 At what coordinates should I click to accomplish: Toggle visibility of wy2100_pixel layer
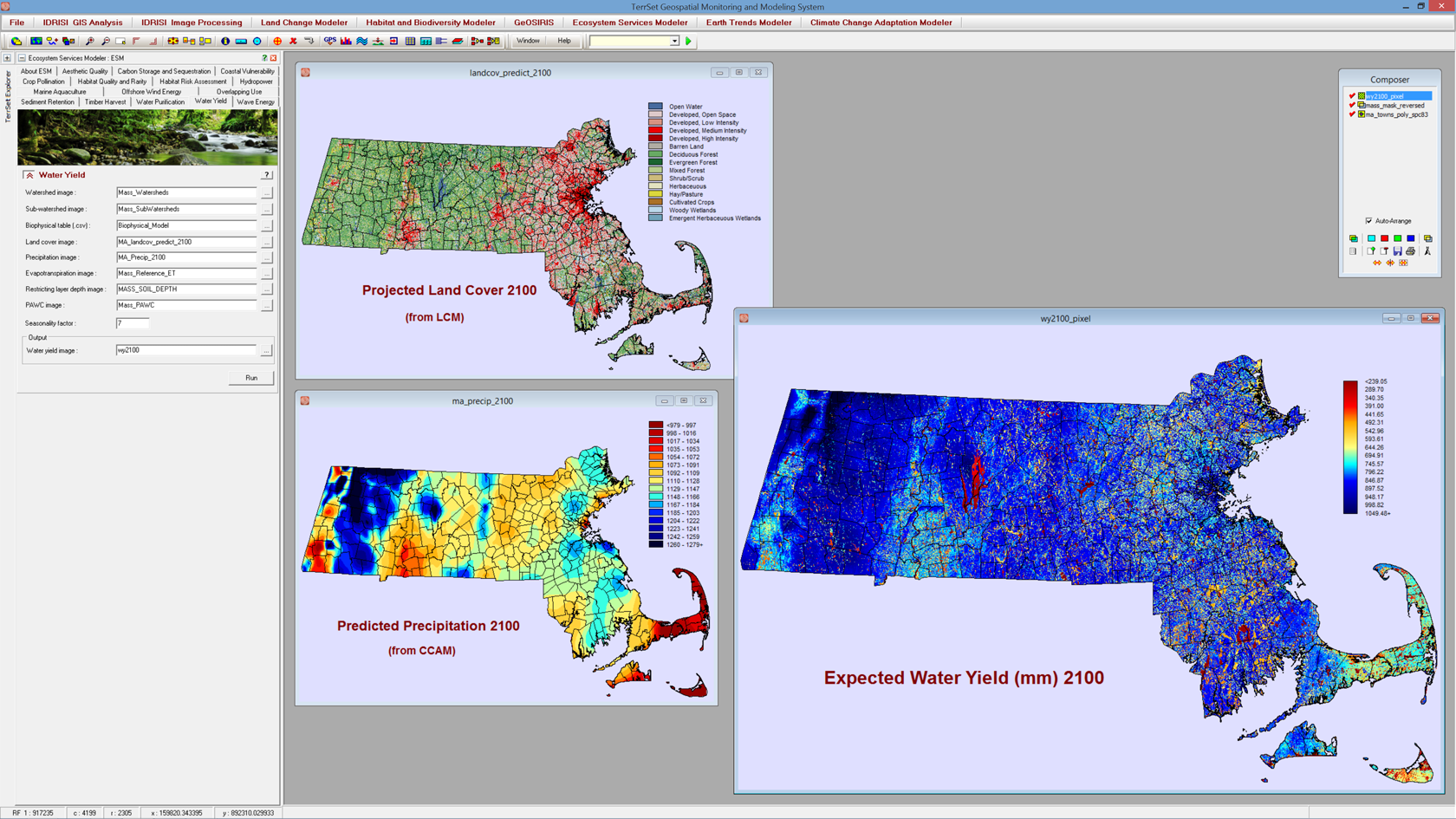[1352, 96]
